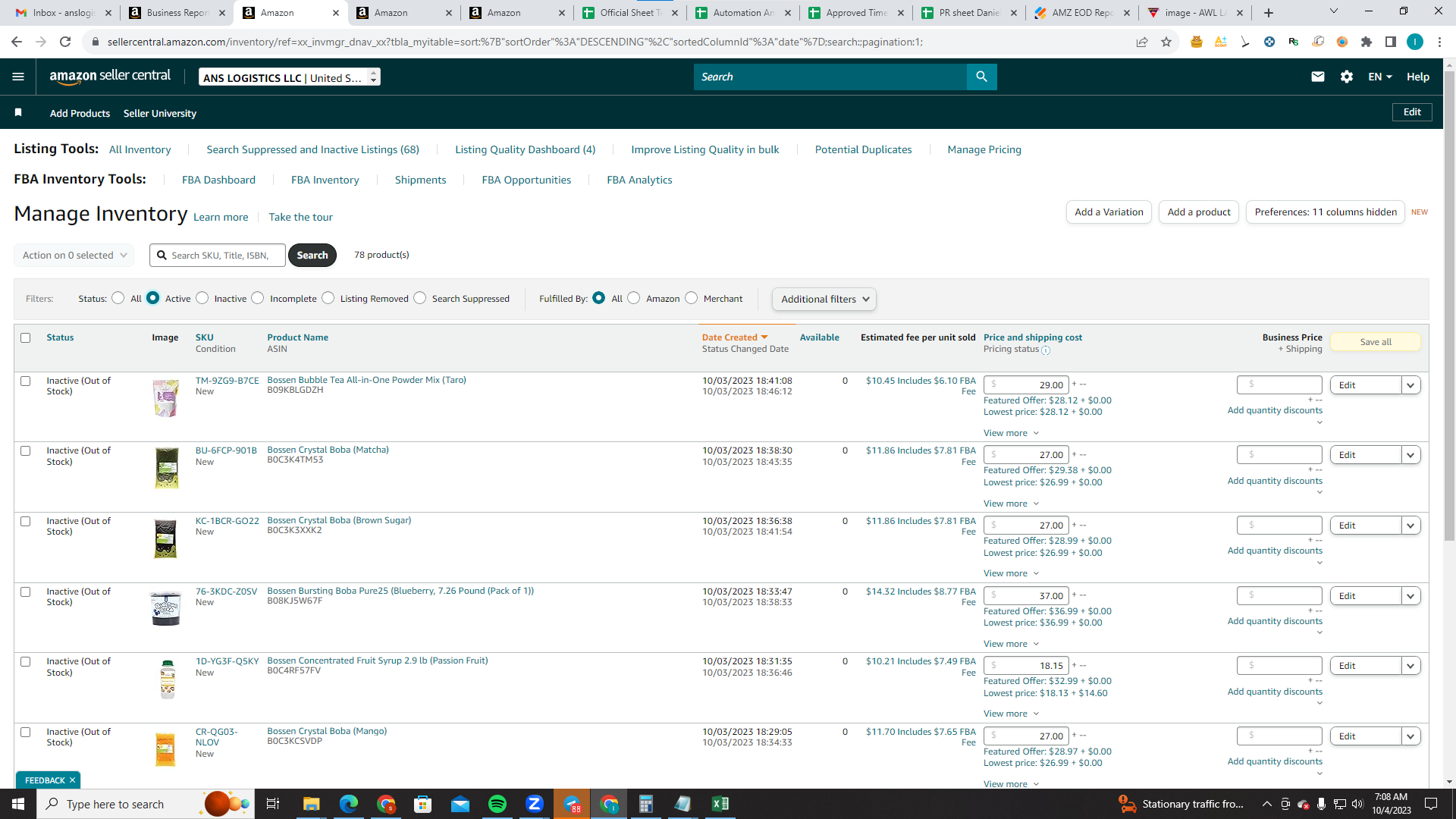The image size is (1456, 819).
Task: Expand View more for Blueberry Bursting Boba row
Action: pos(1012,645)
